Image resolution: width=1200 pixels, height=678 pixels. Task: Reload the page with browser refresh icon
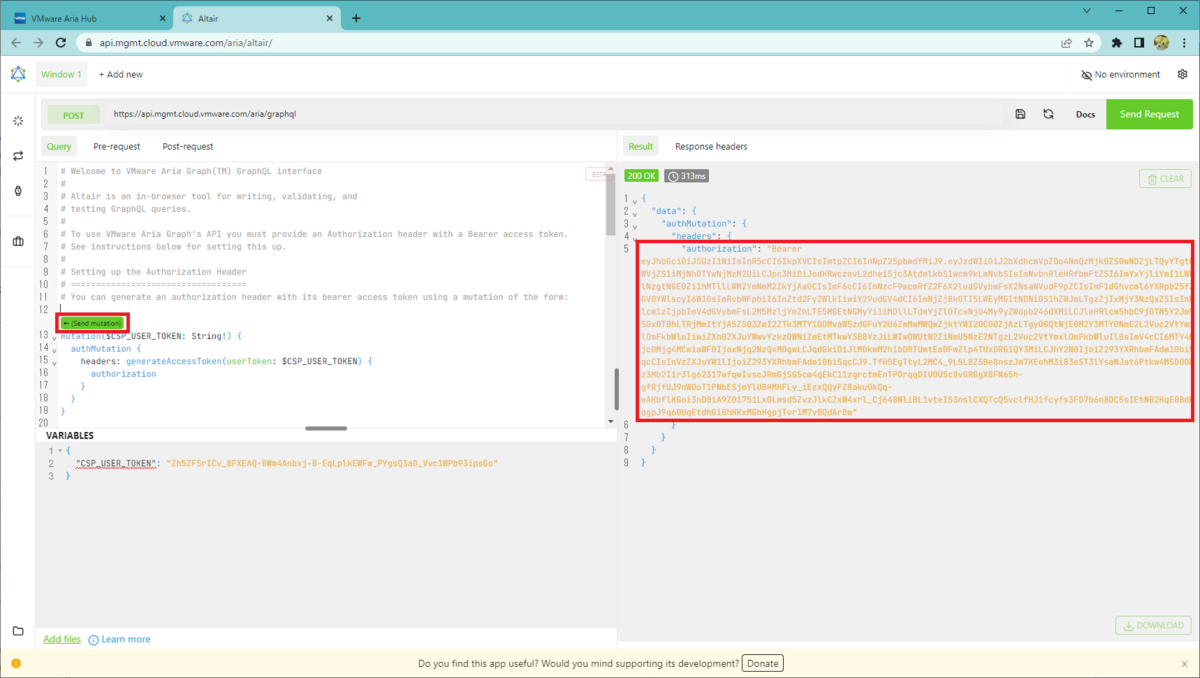(62, 43)
